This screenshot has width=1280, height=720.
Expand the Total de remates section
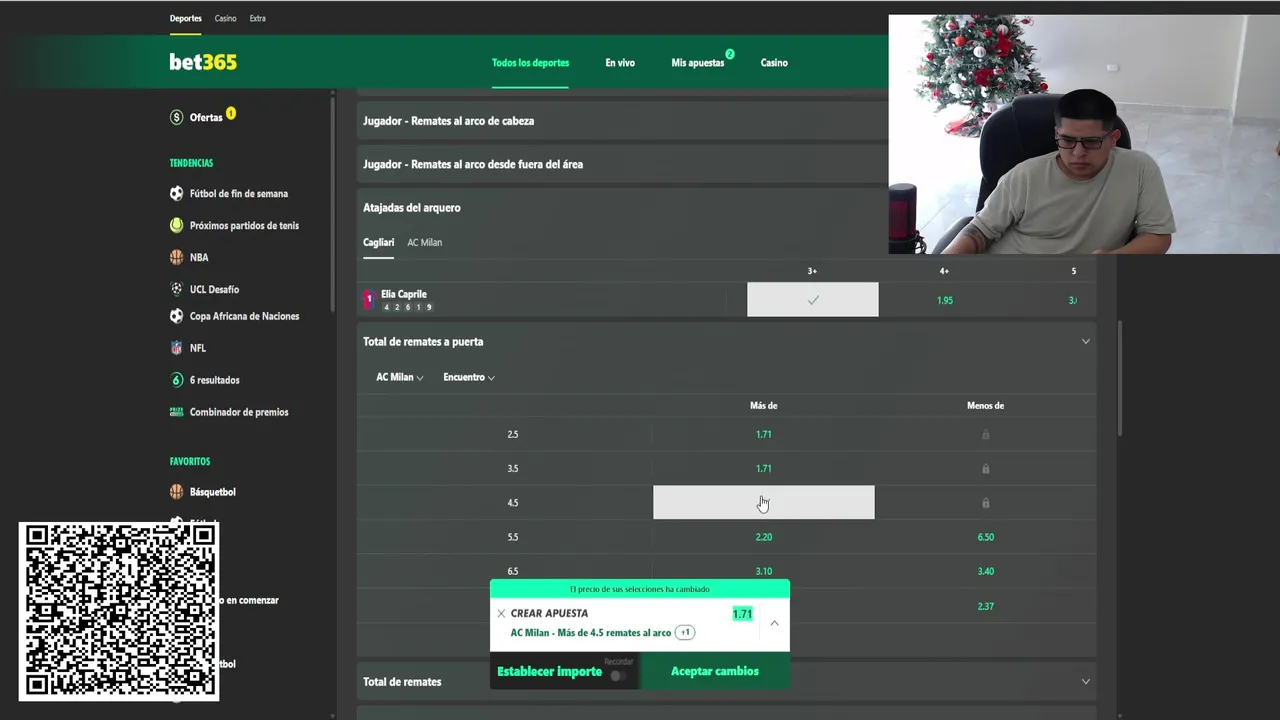point(1085,682)
